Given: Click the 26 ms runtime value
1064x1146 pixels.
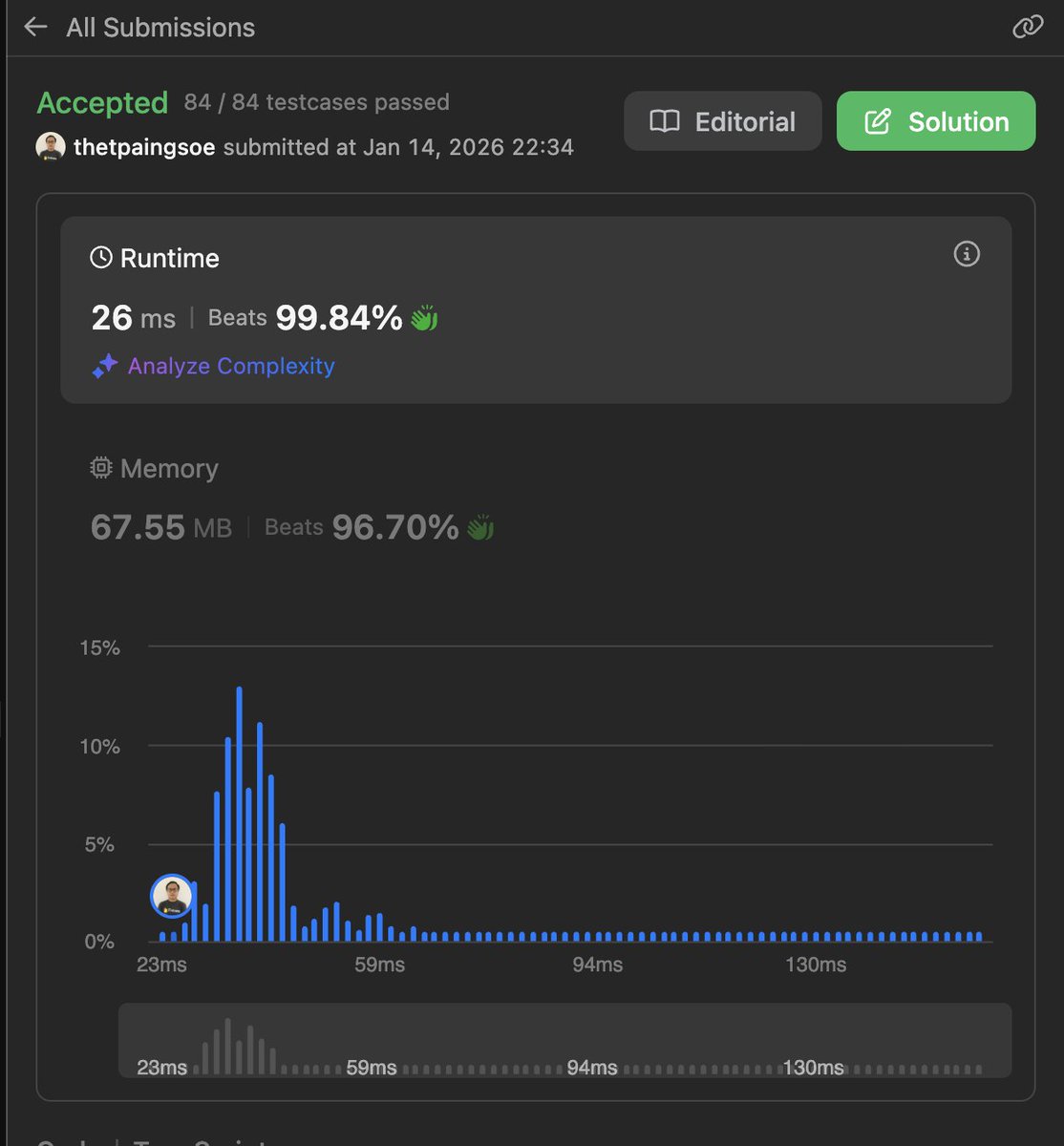Looking at the screenshot, I should pos(133,318).
